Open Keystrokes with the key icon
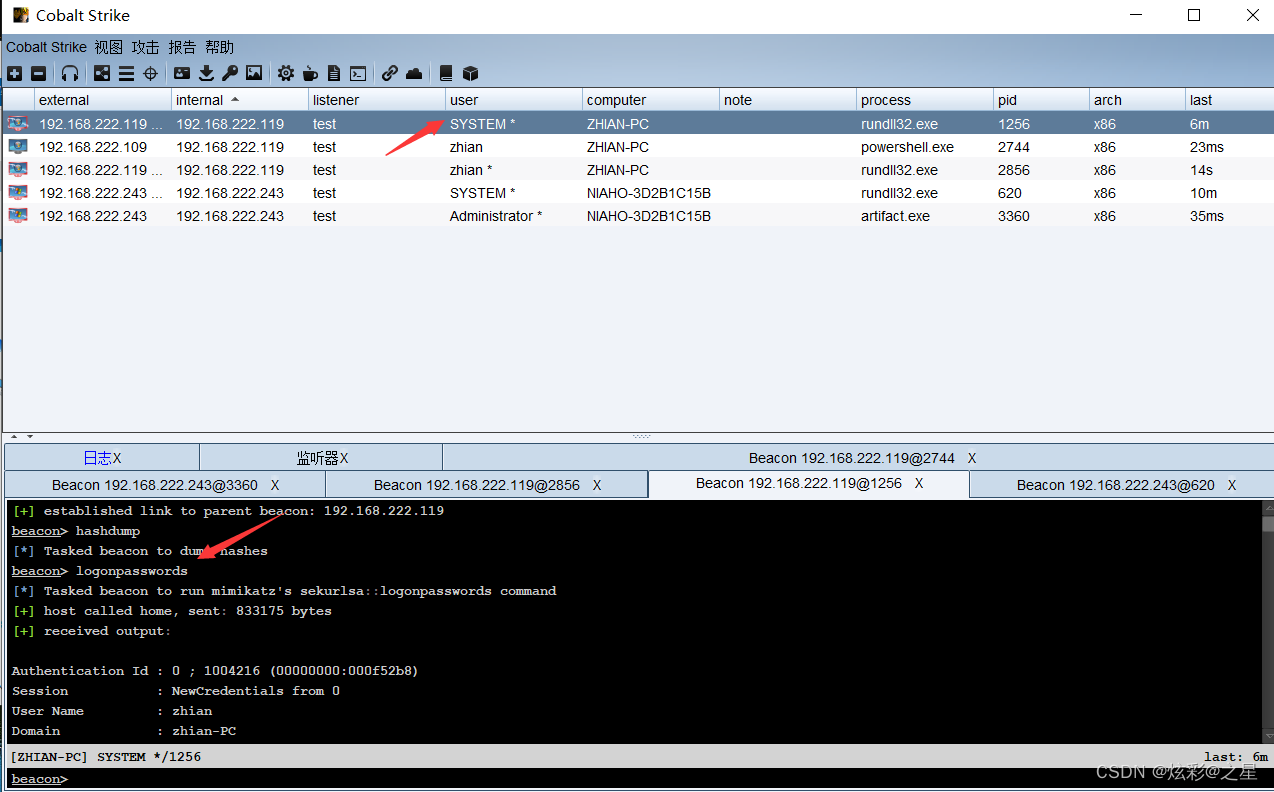1274x792 pixels. click(230, 73)
